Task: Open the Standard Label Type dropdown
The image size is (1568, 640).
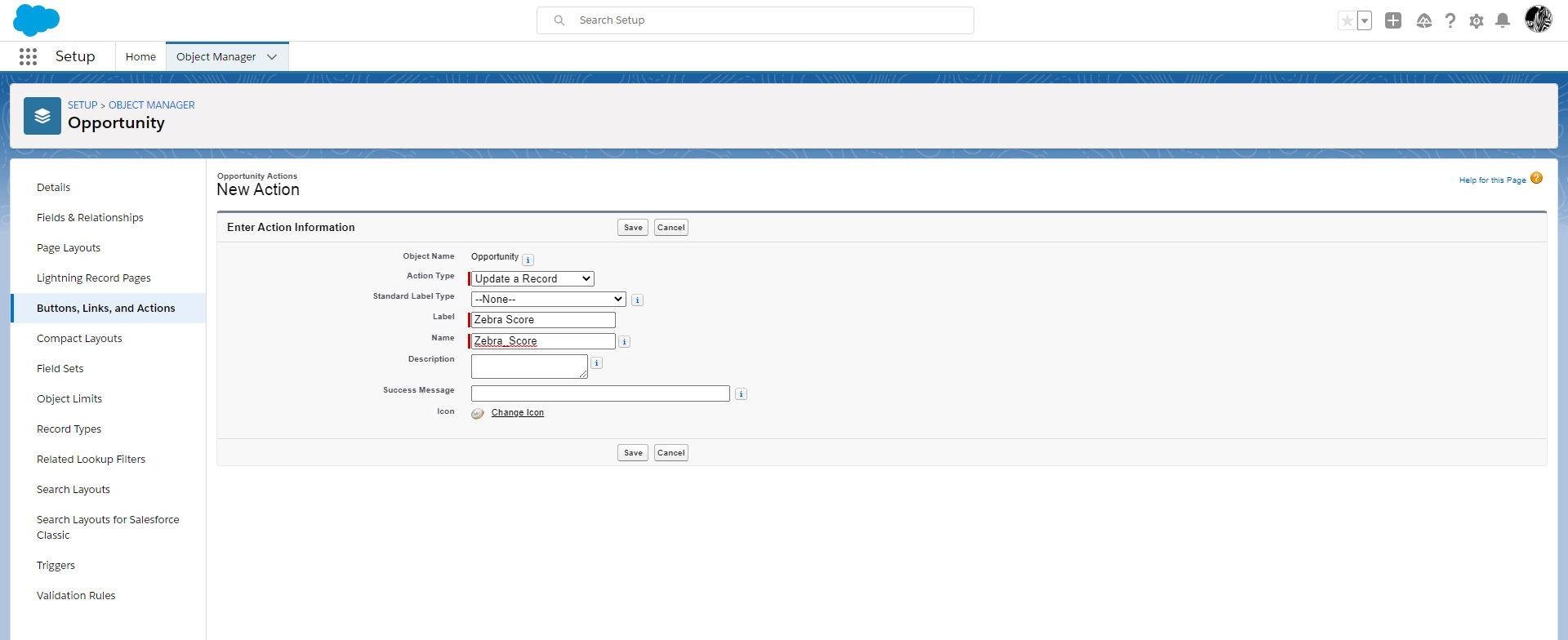Action: [549, 300]
